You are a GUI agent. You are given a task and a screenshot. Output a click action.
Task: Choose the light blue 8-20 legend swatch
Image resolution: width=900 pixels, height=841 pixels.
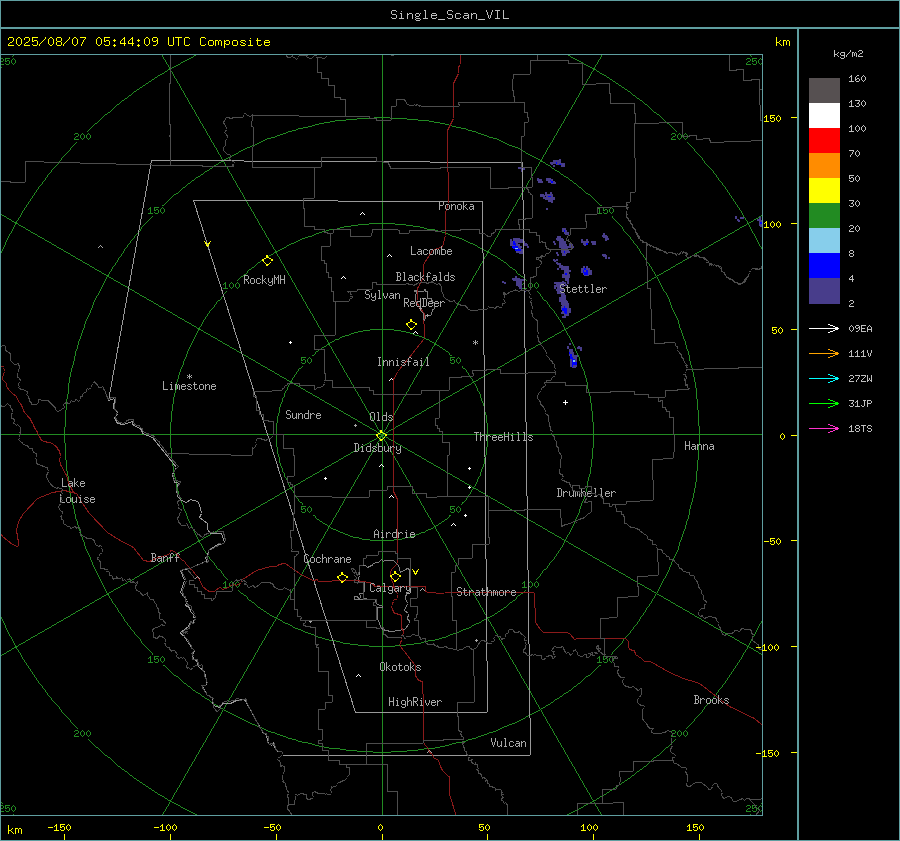(x=824, y=241)
